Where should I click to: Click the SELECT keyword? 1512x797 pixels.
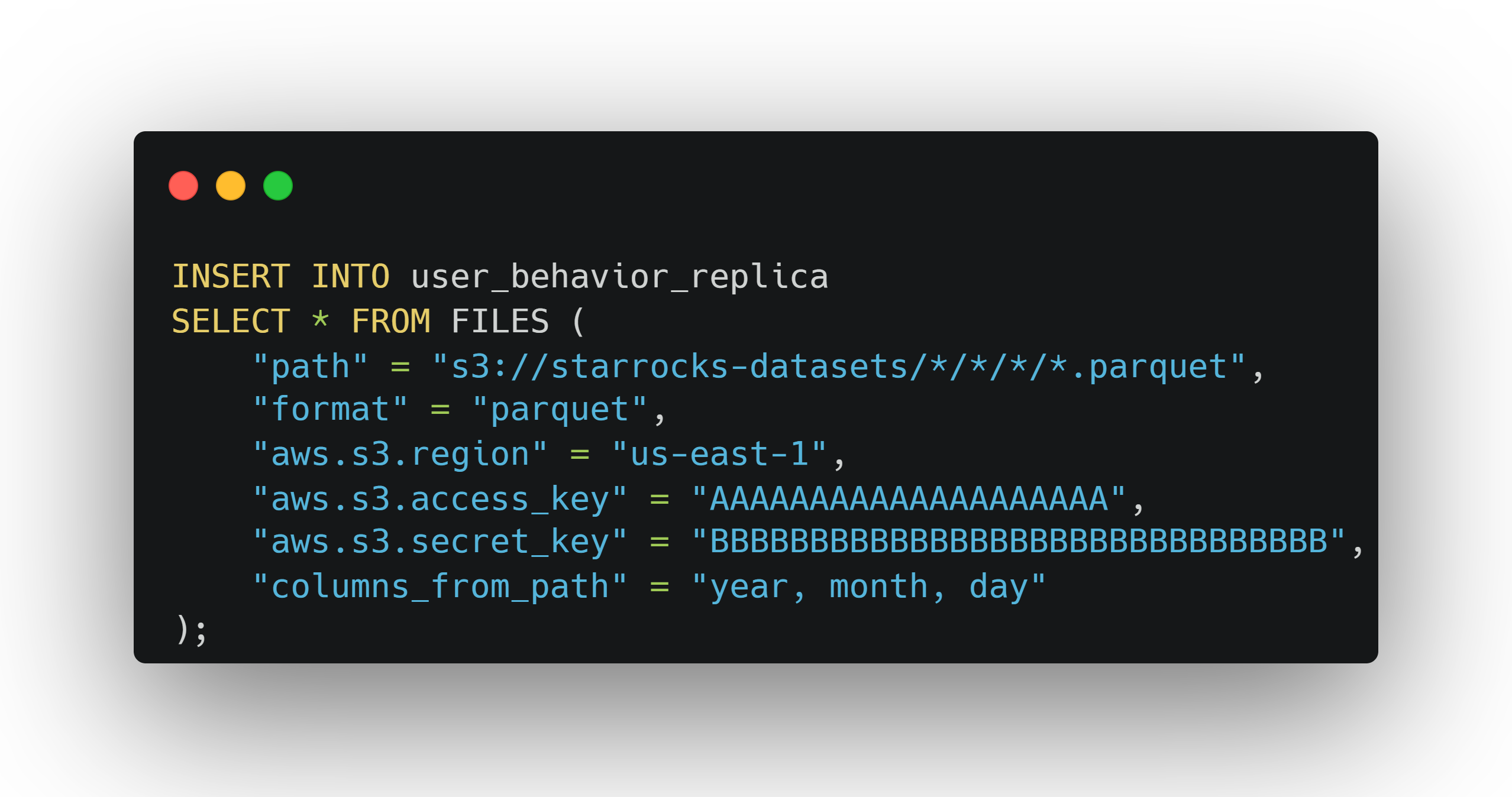point(231,322)
